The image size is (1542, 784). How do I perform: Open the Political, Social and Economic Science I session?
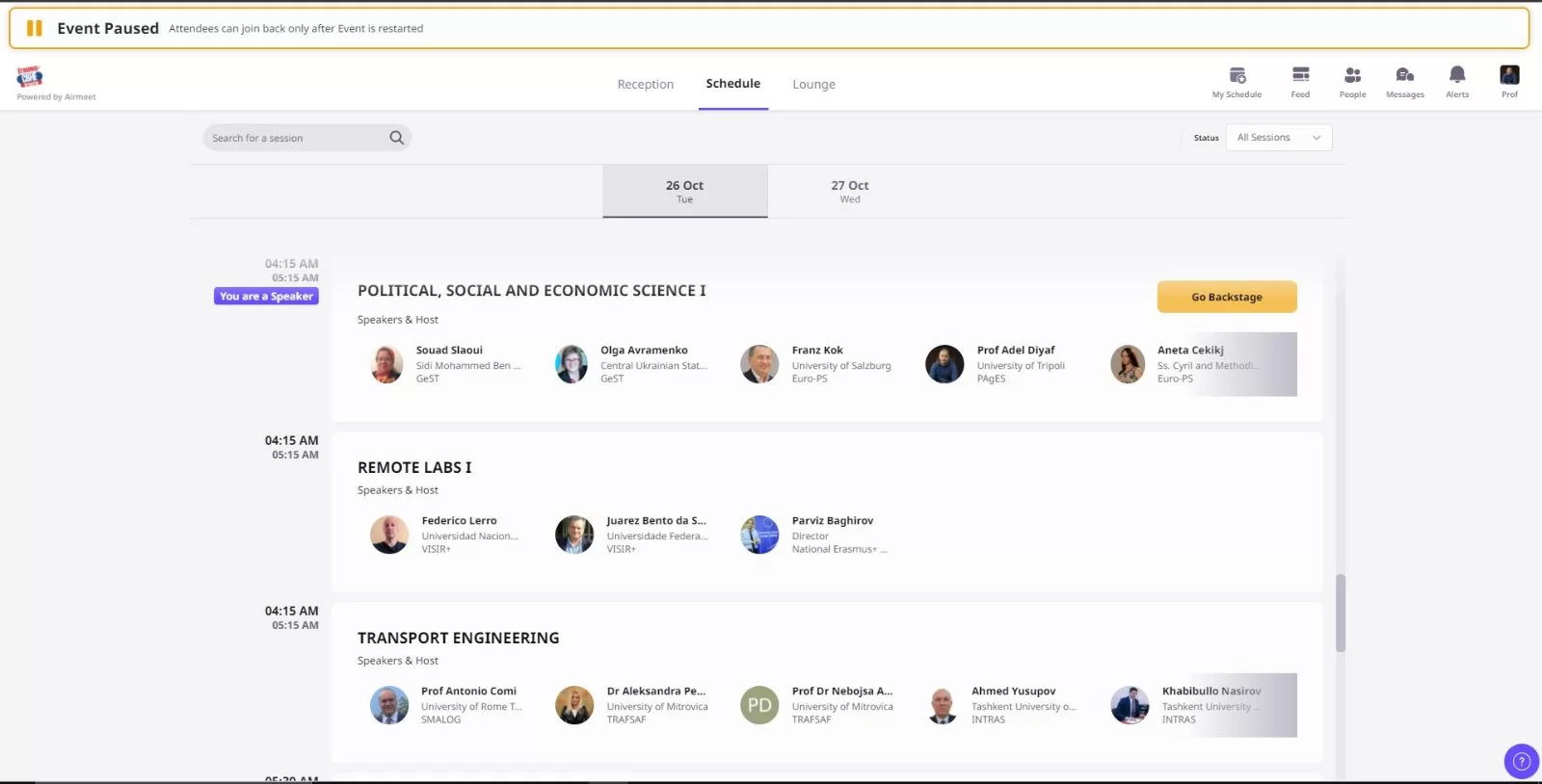[531, 291]
